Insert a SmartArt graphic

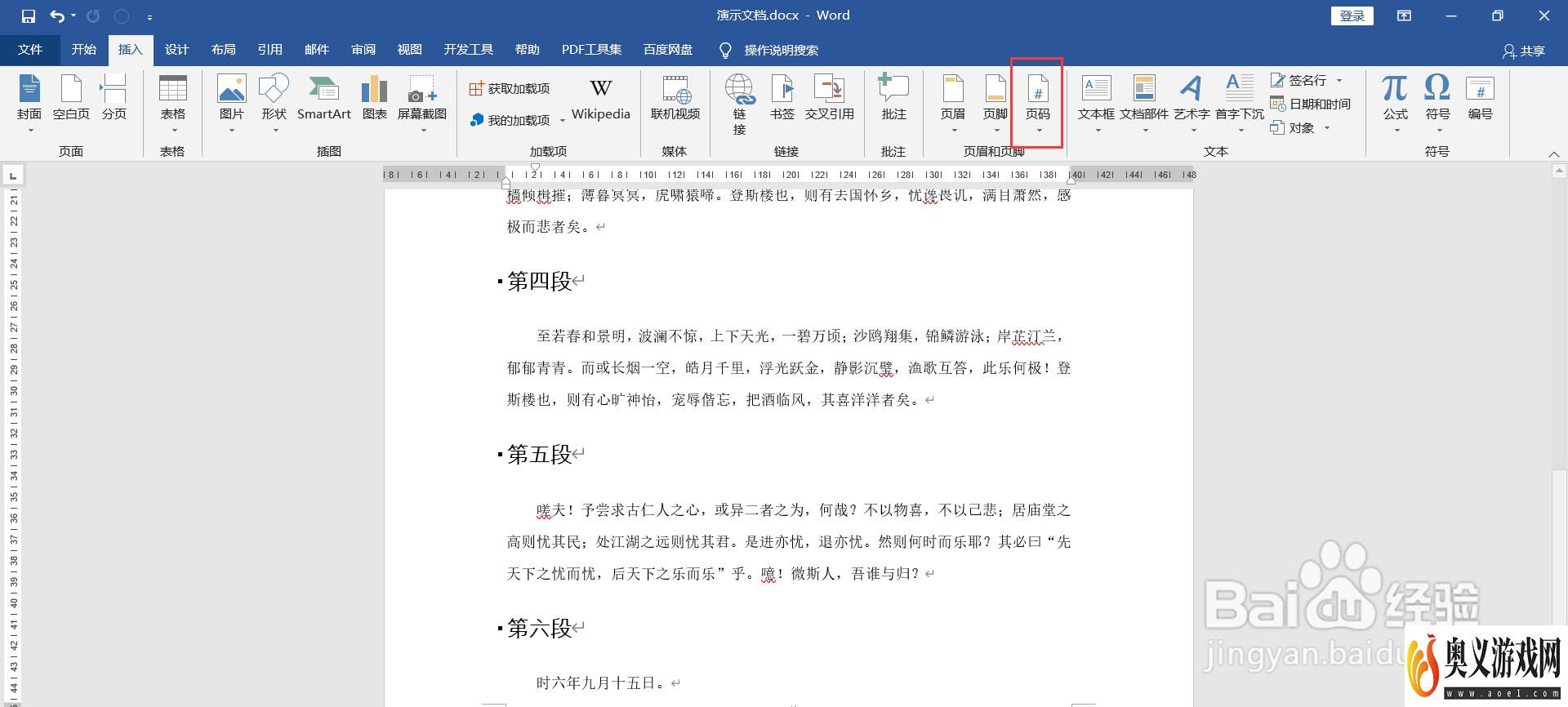[324, 98]
